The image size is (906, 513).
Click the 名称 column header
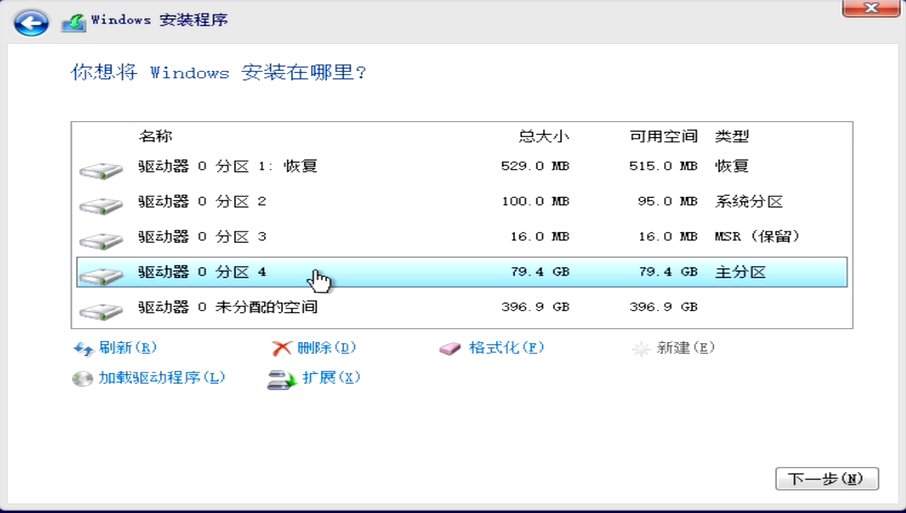(x=155, y=136)
